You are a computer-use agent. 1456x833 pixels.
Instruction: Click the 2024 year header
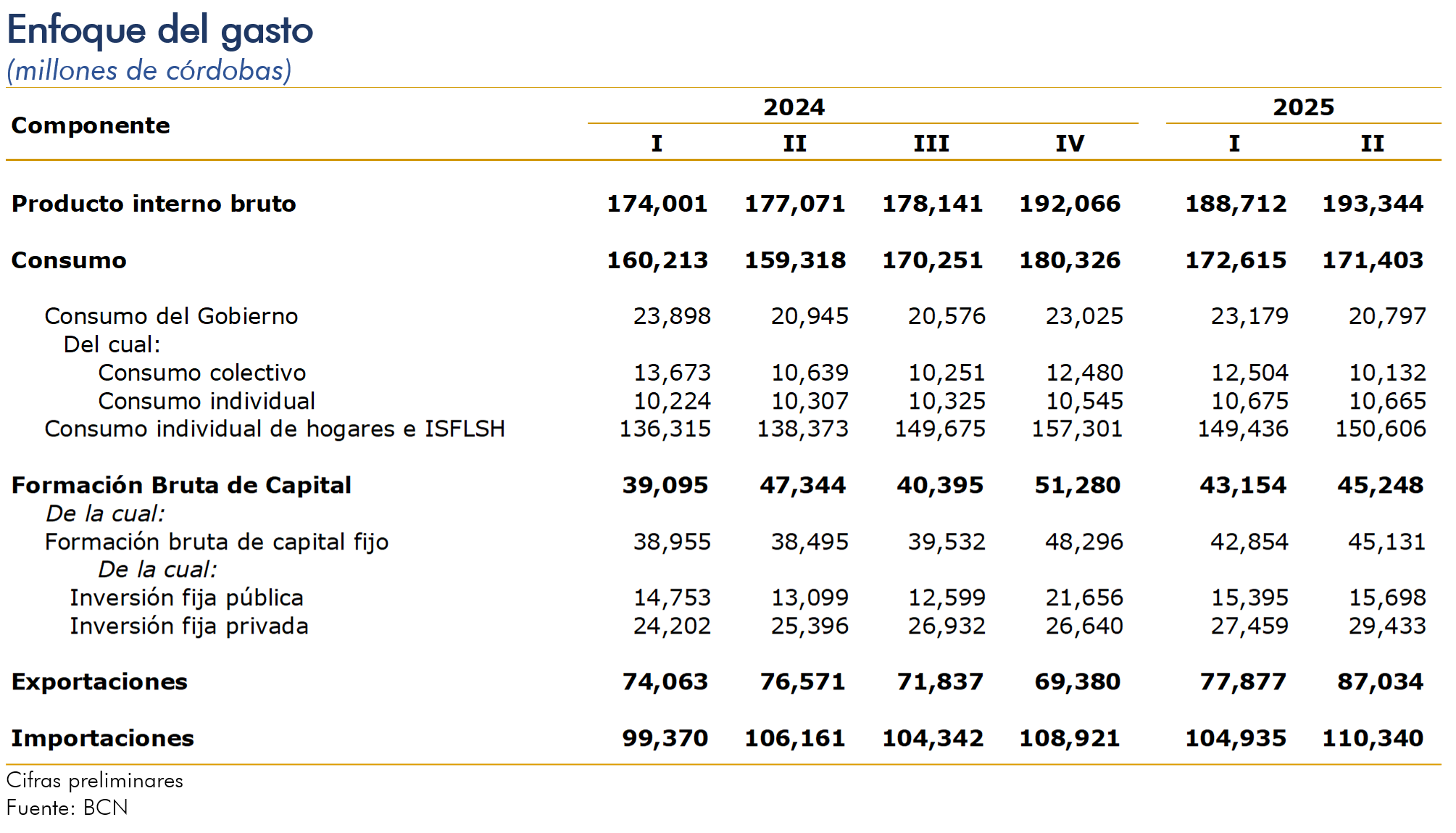pyautogui.click(x=794, y=107)
